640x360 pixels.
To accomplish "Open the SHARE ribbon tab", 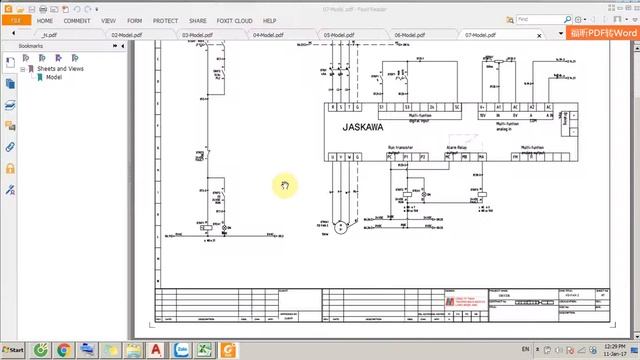I will (198, 20).
